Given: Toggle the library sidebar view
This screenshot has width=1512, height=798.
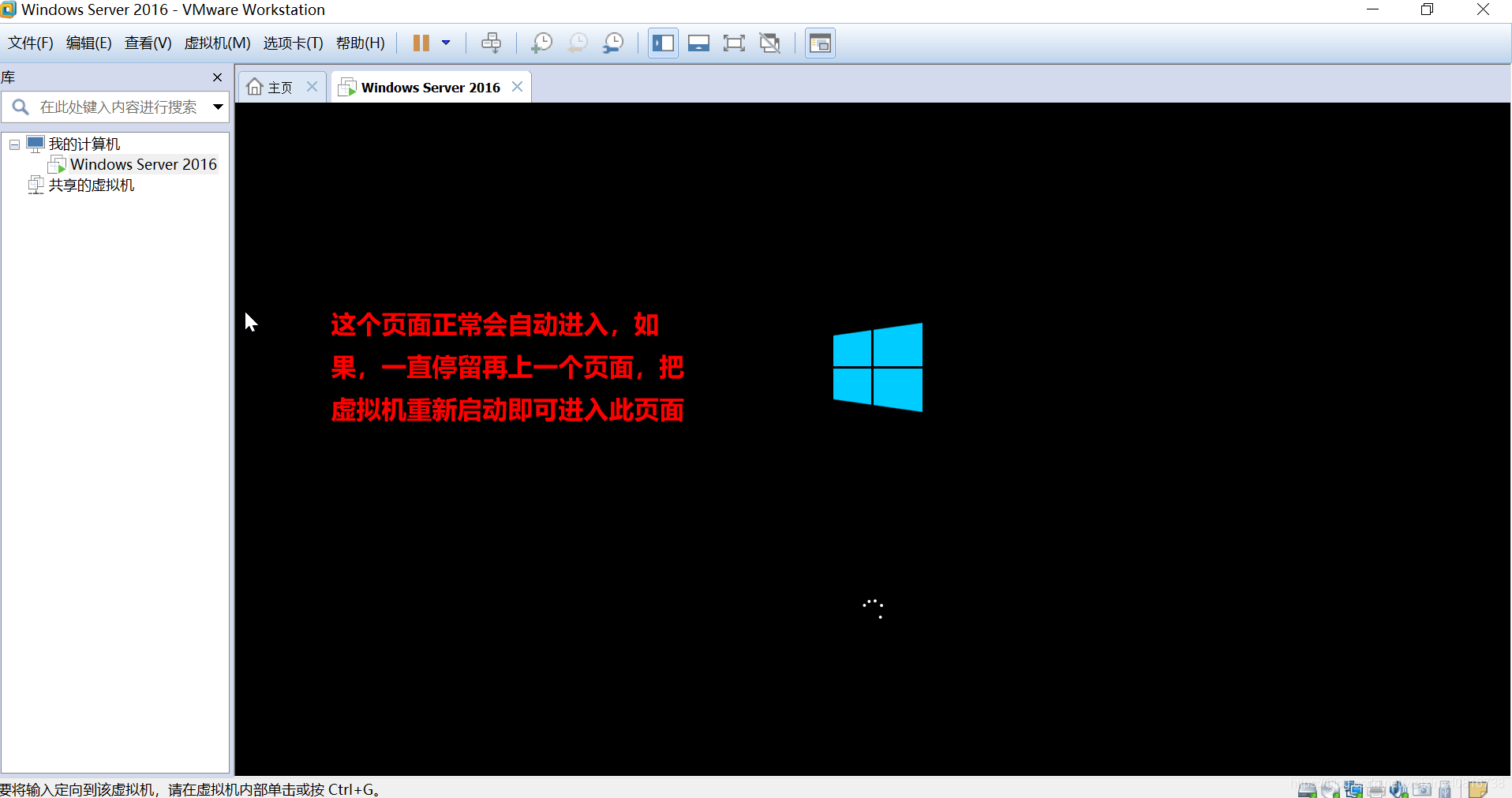Looking at the screenshot, I should 663,43.
